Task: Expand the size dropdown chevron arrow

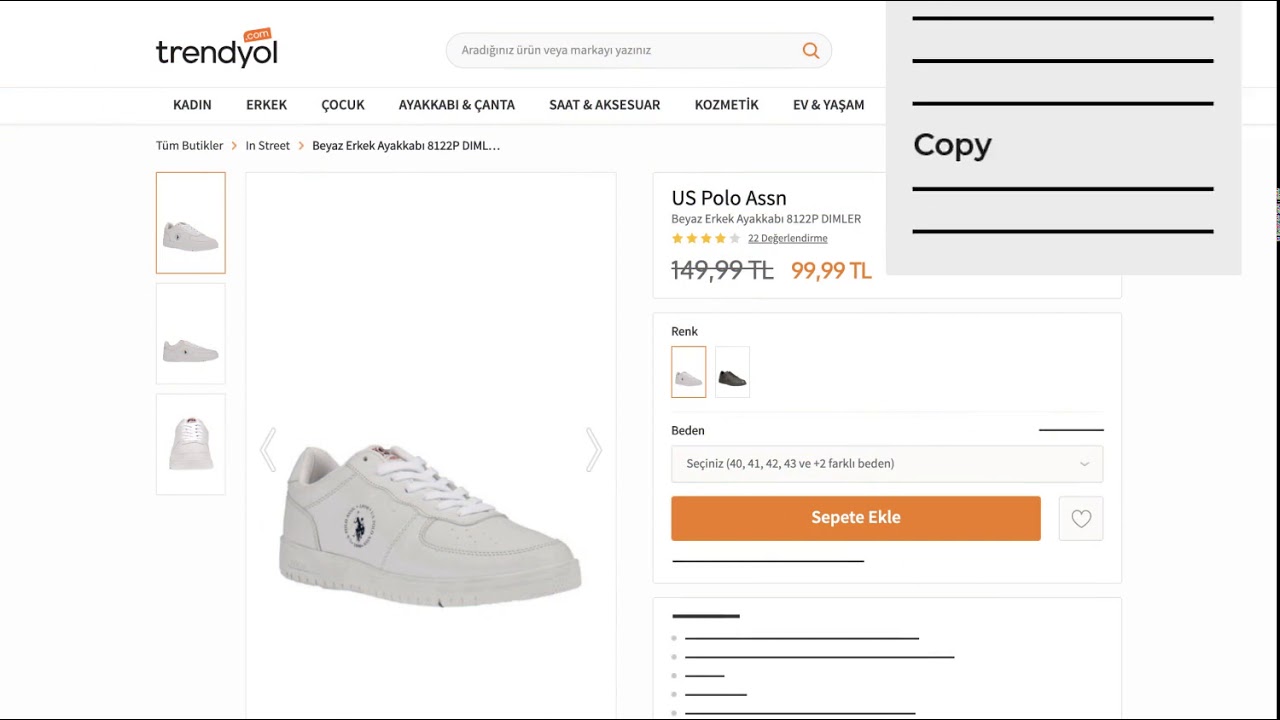Action: [1084, 464]
